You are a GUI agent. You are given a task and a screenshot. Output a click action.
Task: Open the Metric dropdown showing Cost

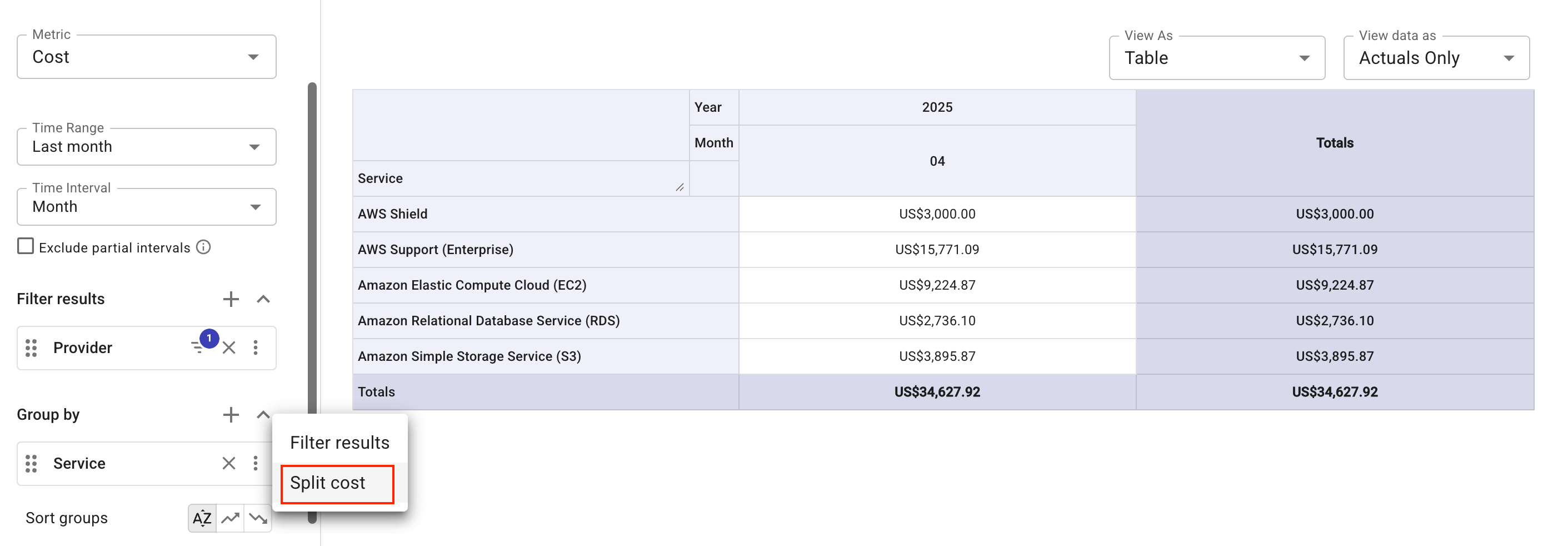146,57
